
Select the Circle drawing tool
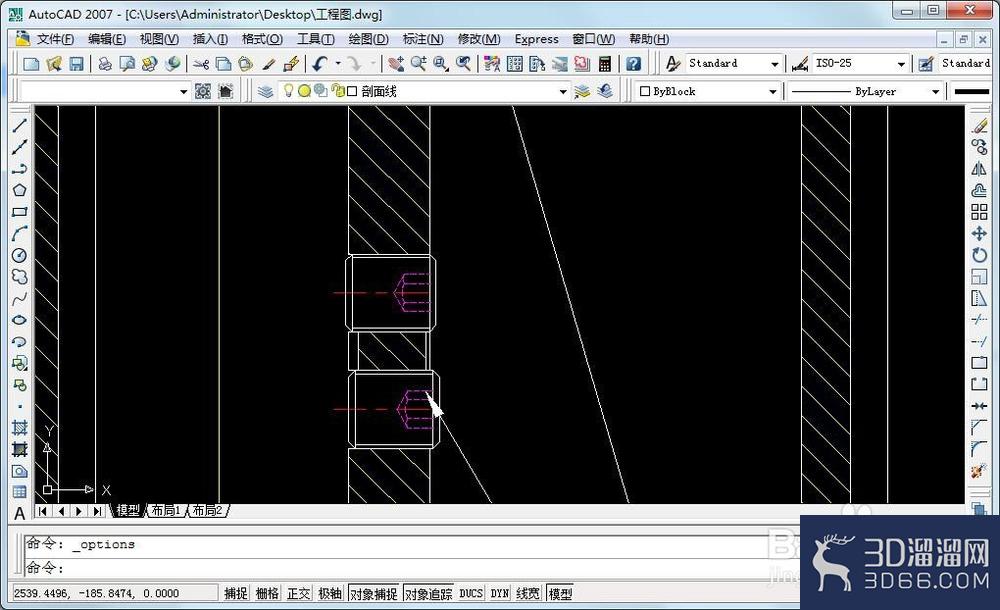tap(19, 255)
